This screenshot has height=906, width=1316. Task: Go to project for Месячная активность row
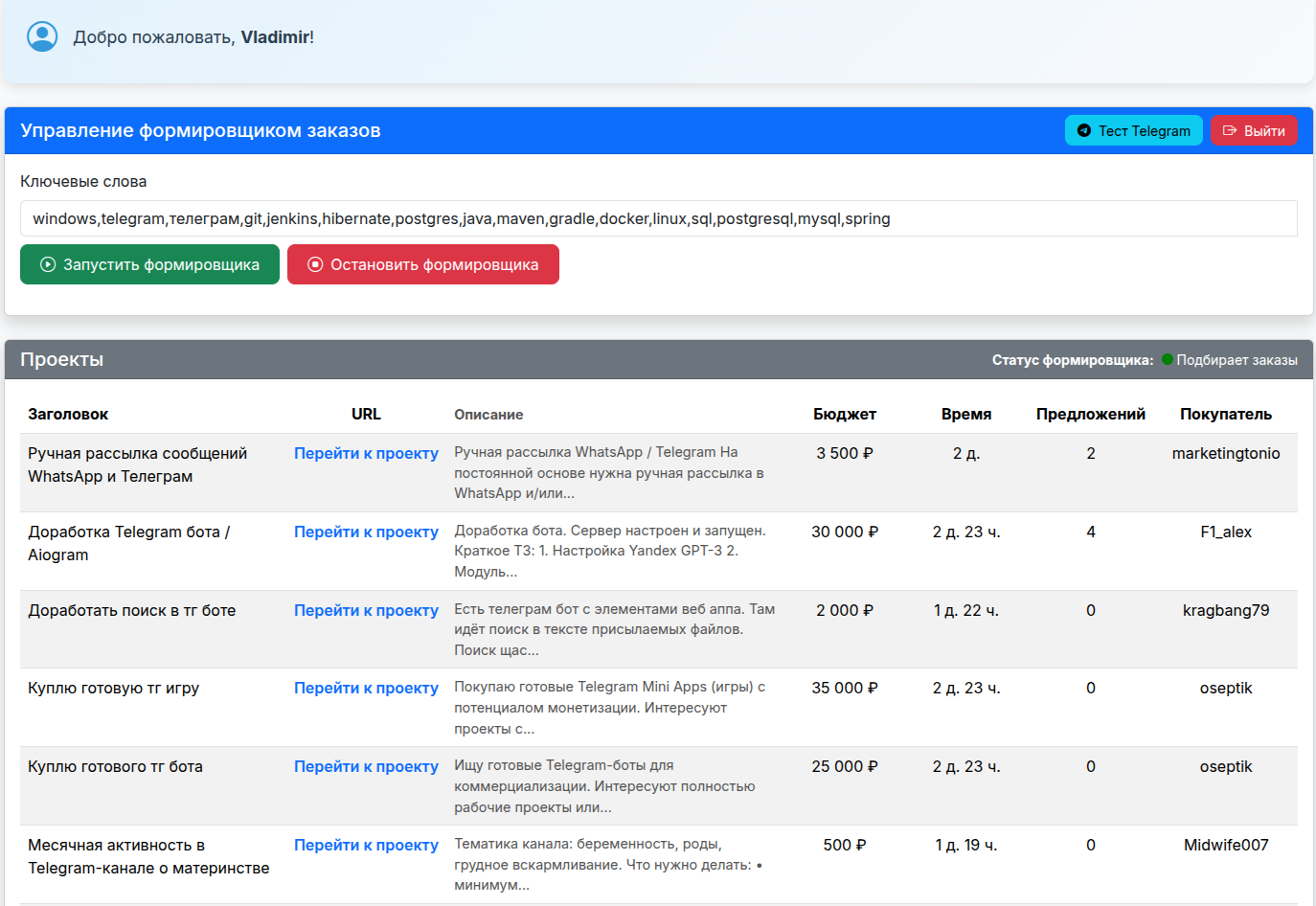tap(366, 846)
